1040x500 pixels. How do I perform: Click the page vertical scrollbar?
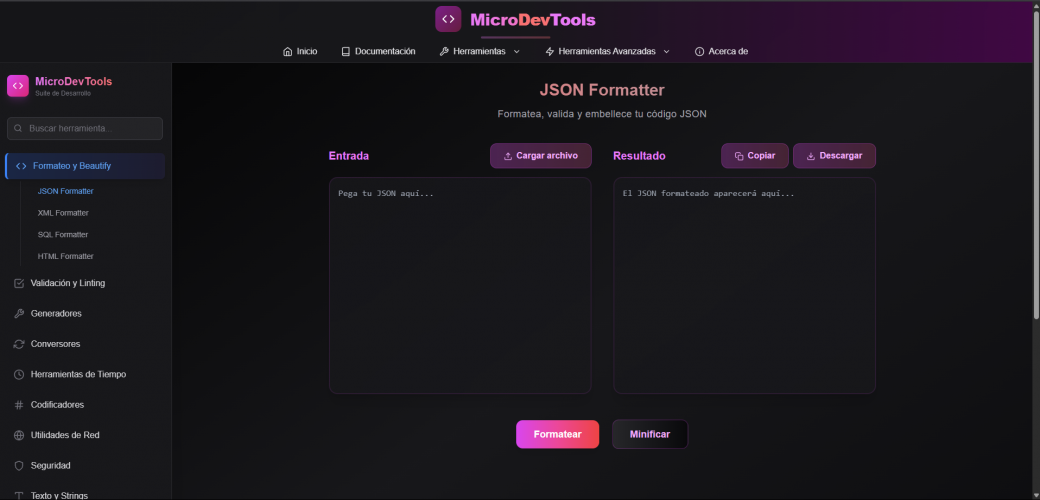(x=1037, y=166)
